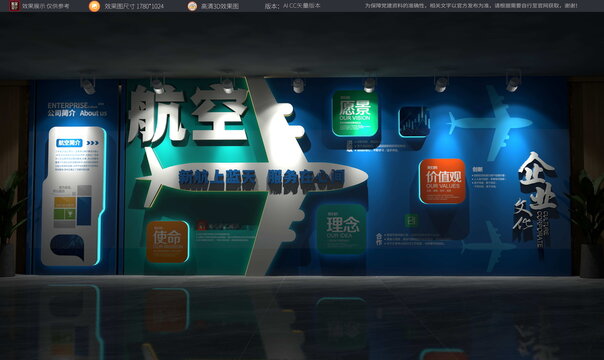Click the blue 航空简介 label
Screen dimensions: 604x360
(x=69, y=143)
